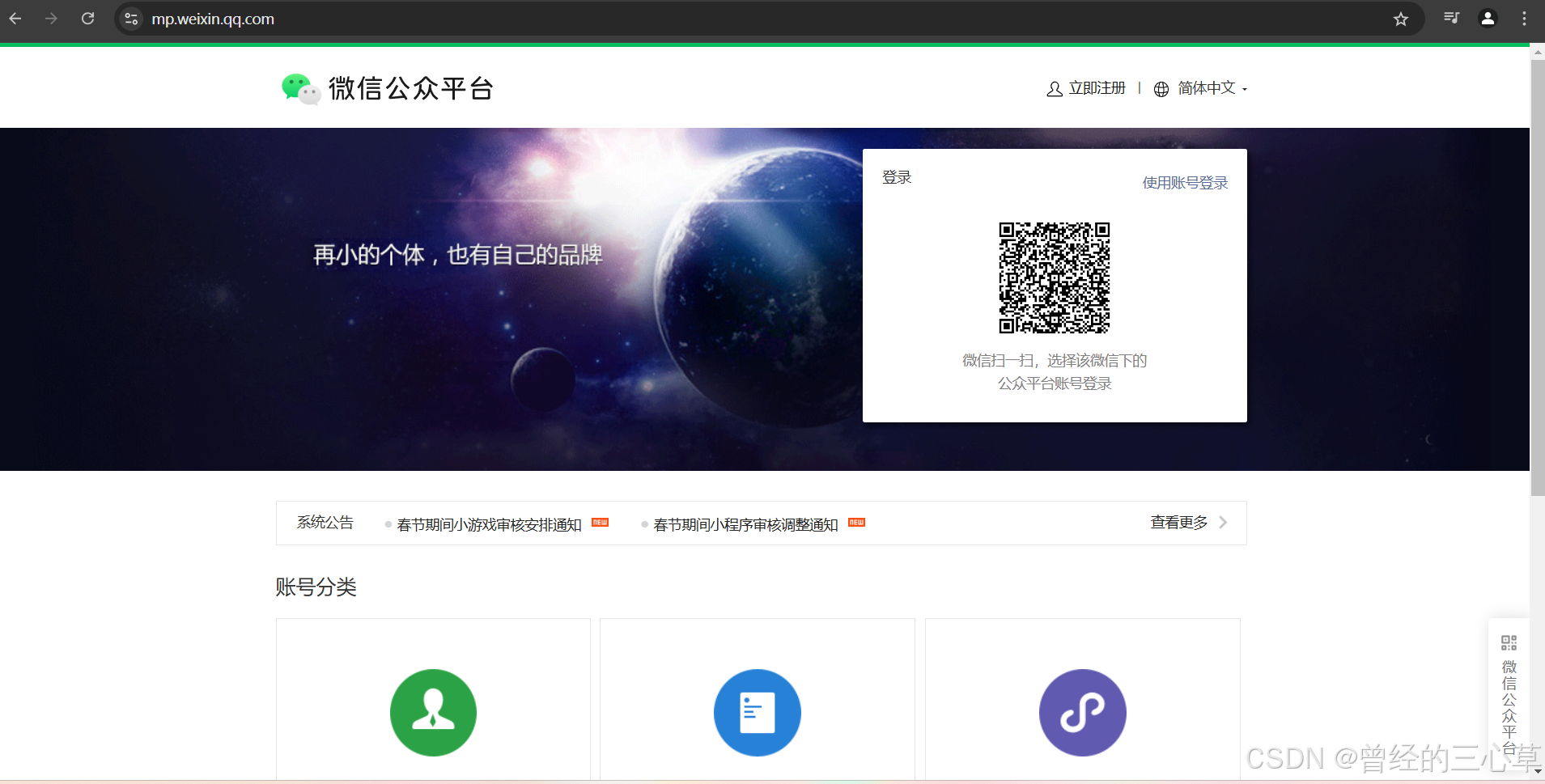The height and width of the screenshot is (784, 1545).
Task: Click the purple mini program icon
Action: tap(1083, 713)
